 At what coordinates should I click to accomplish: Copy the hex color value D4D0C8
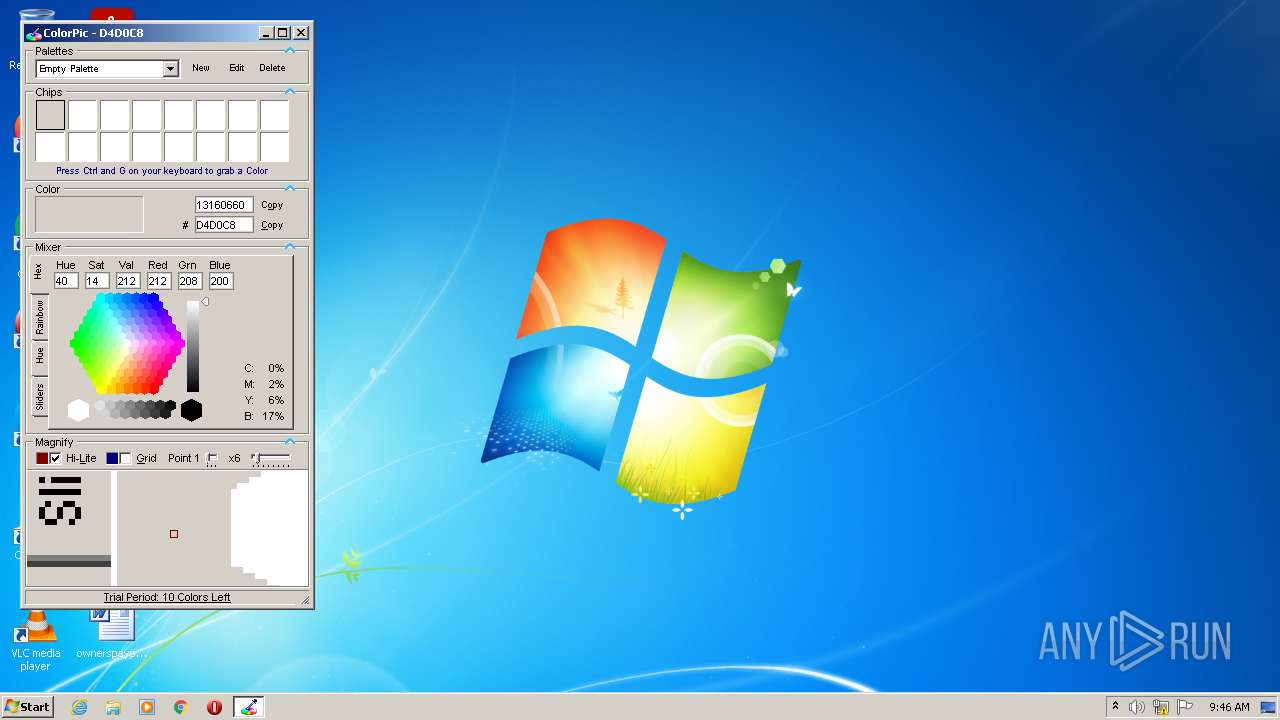pyautogui.click(x=272, y=225)
